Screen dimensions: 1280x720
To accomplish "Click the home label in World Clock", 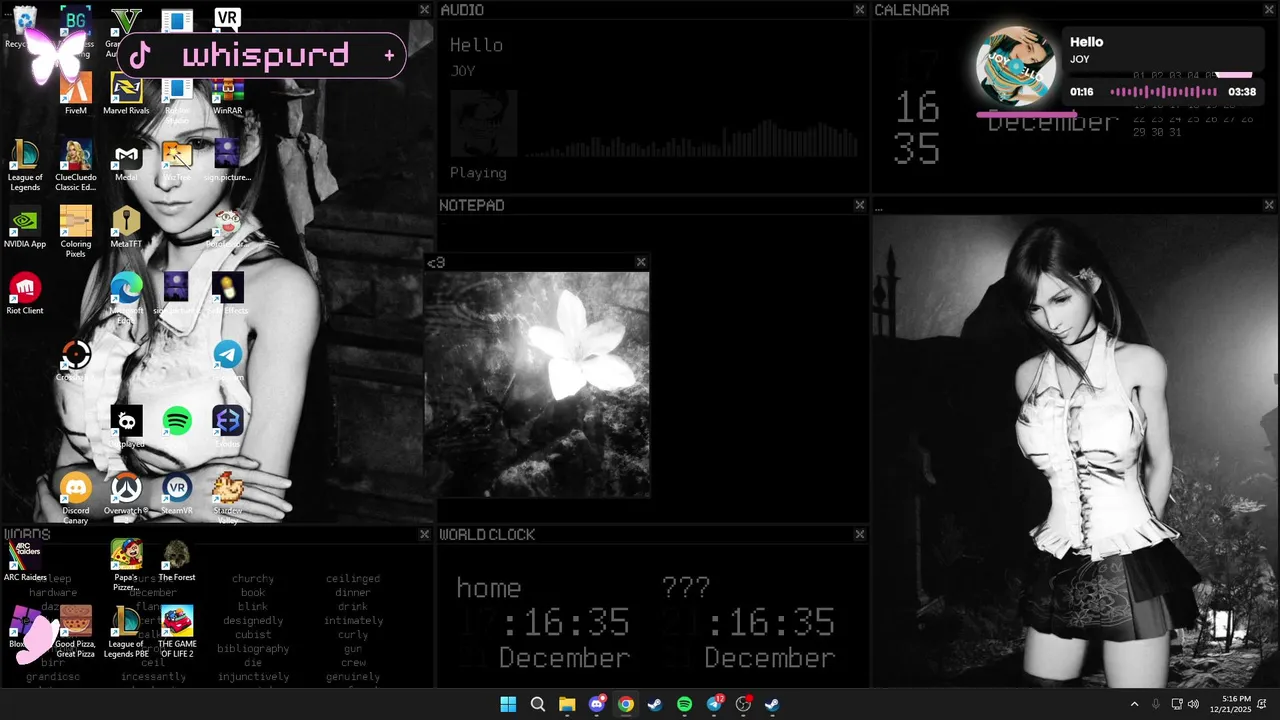I will pyautogui.click(x=489, y=588).
